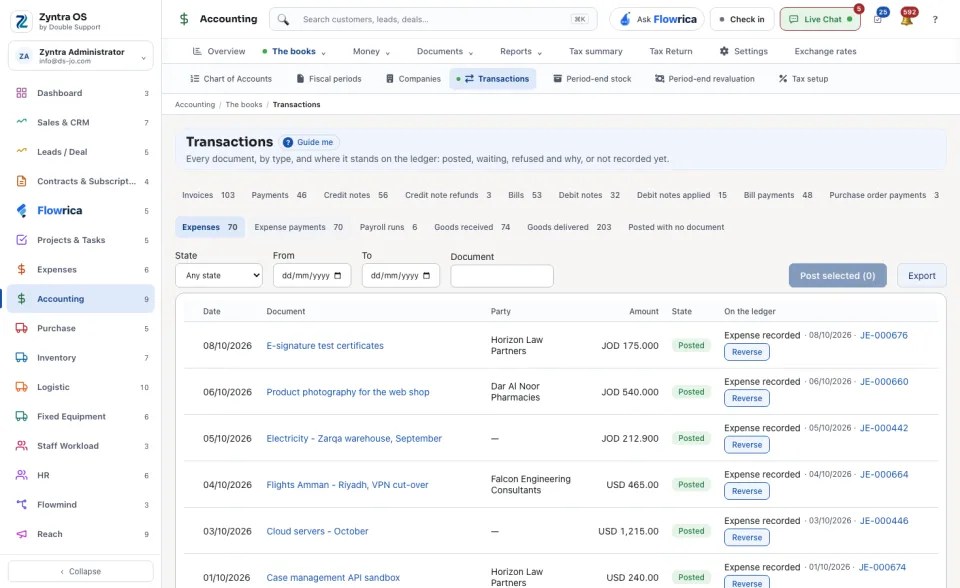Open the To date calendar picker icon

pos(426,276)
